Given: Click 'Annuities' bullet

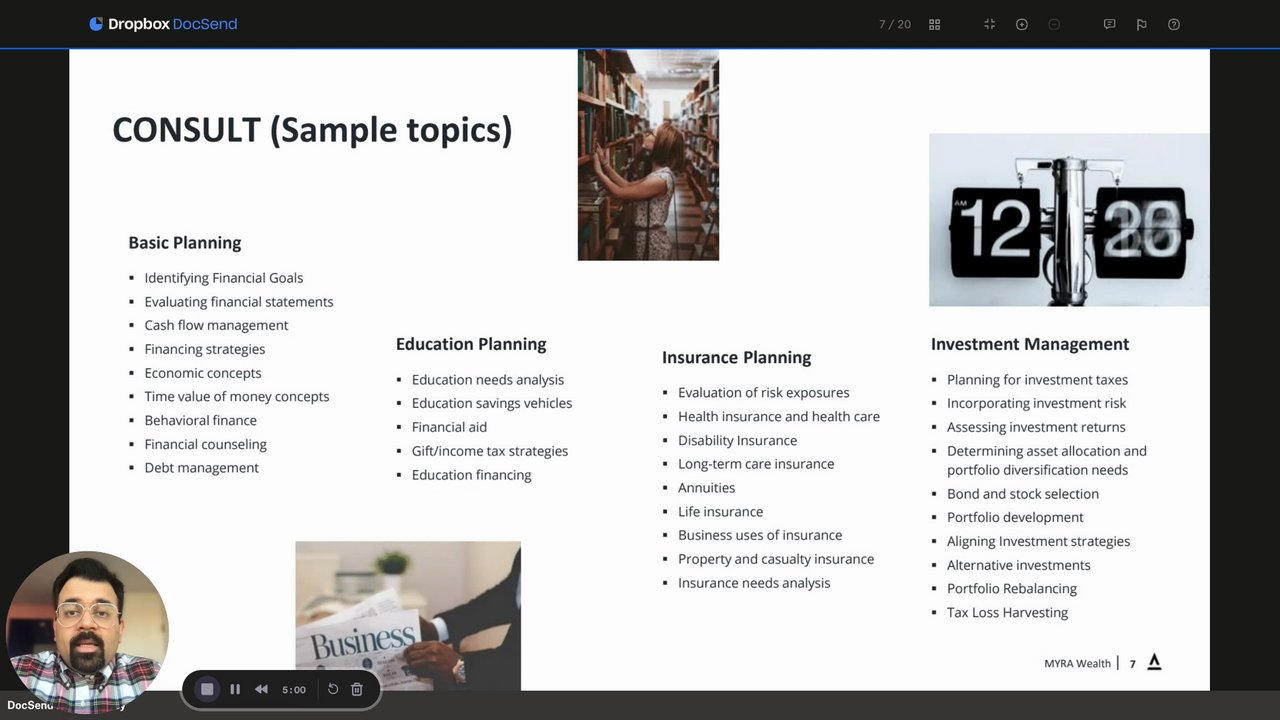Looking at the screenshot, I should [707, 488].
